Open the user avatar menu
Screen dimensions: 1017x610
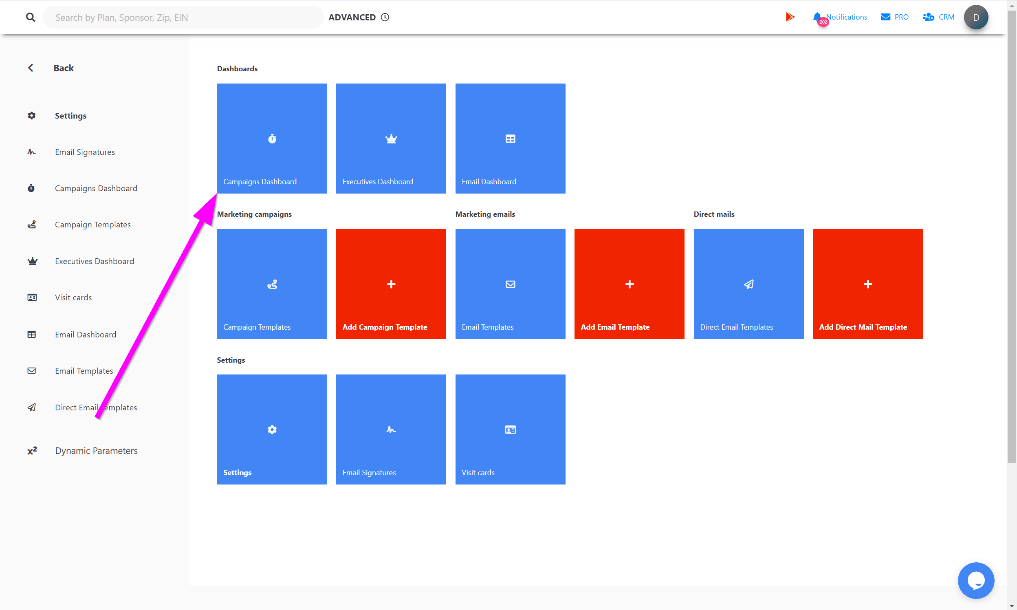point(975,17)
